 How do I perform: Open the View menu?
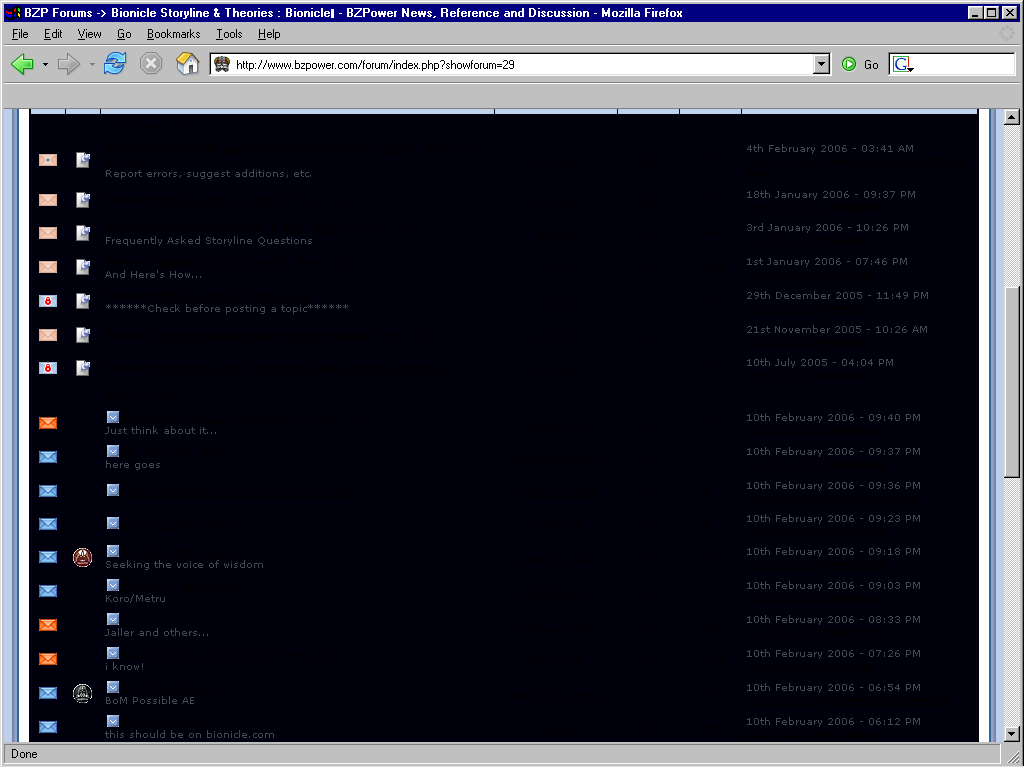click(89, 34)
